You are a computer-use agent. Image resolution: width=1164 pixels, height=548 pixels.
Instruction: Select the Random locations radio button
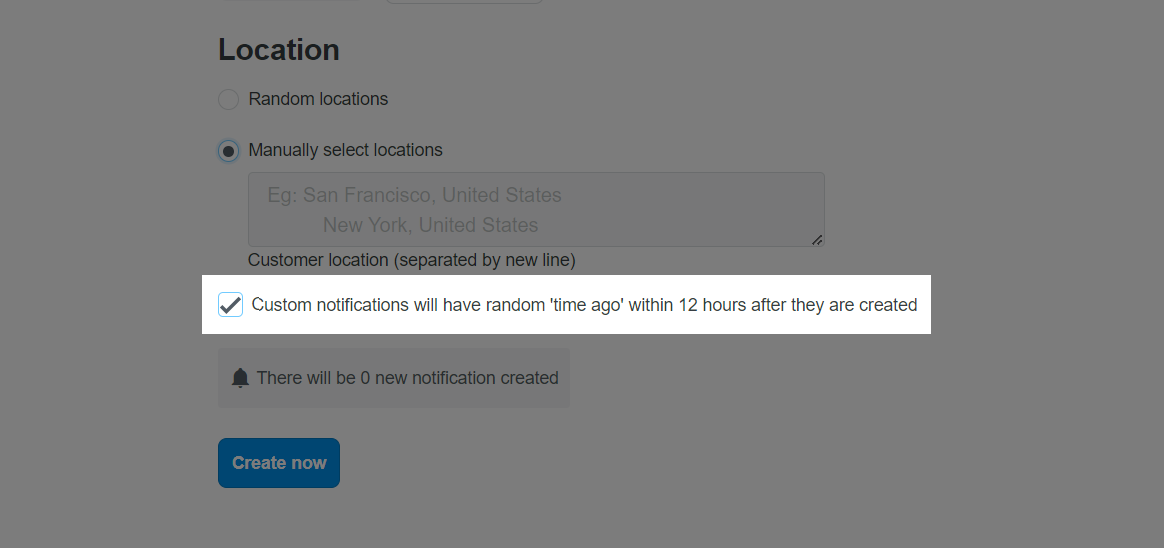pyautogui.click(x=228, y=99)
